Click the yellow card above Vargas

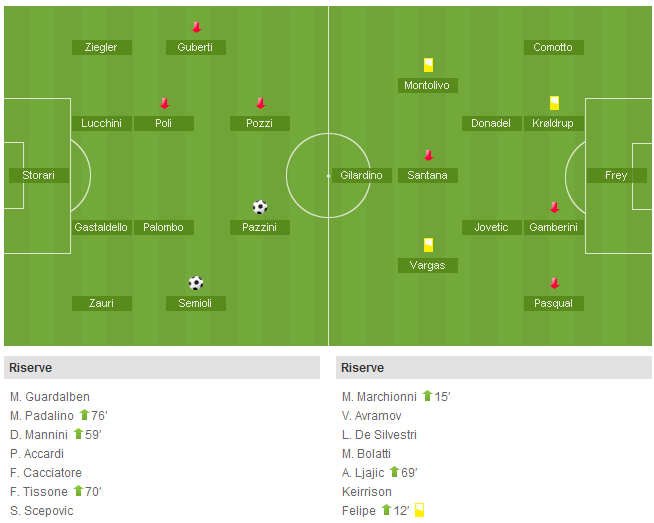tap(428, 245)
